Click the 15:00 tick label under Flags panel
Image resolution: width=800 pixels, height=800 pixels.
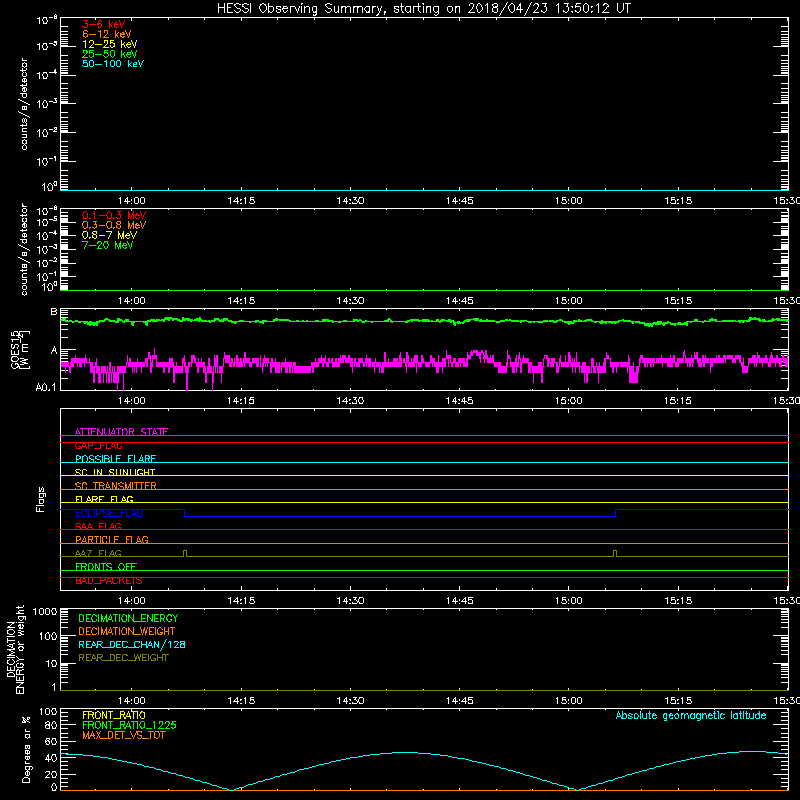tap(568, 601)
